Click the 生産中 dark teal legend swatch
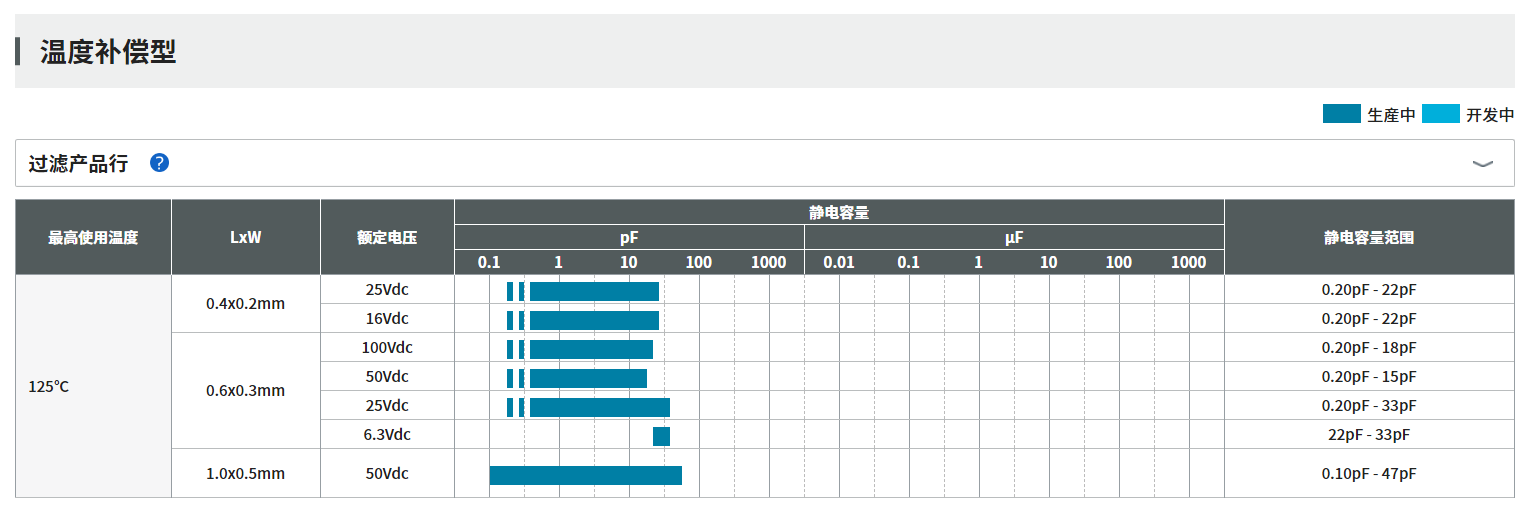Viewport: 1536px width, 517px height. point(1341,114)
